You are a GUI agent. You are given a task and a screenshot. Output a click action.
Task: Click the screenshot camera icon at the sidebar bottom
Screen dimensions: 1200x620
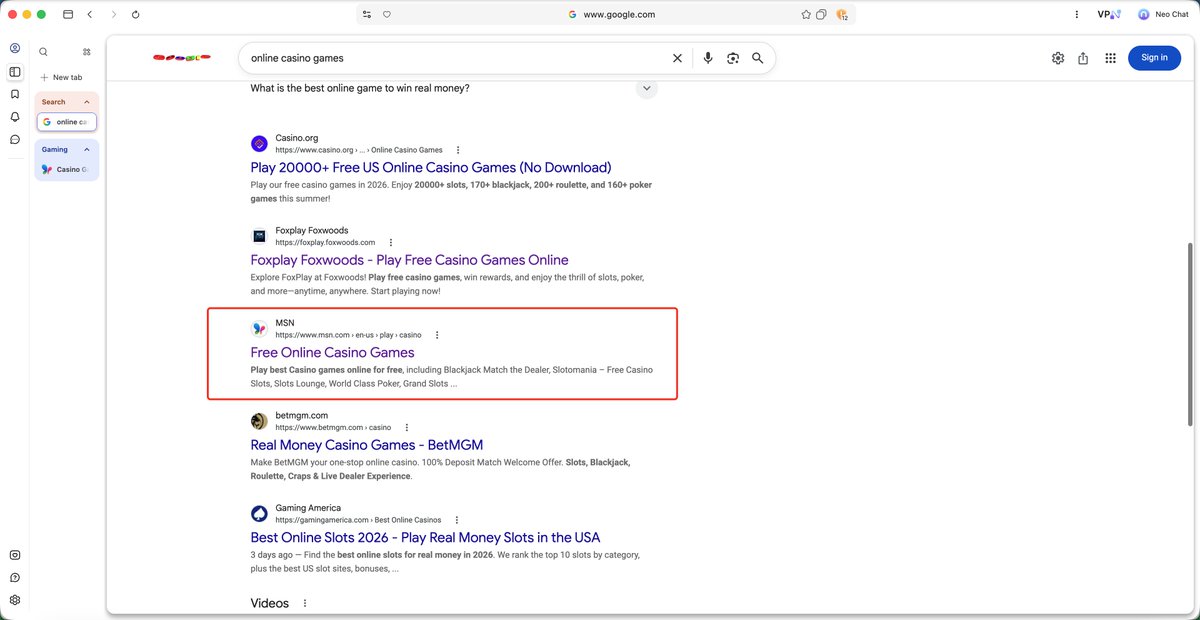click(15, 555)
